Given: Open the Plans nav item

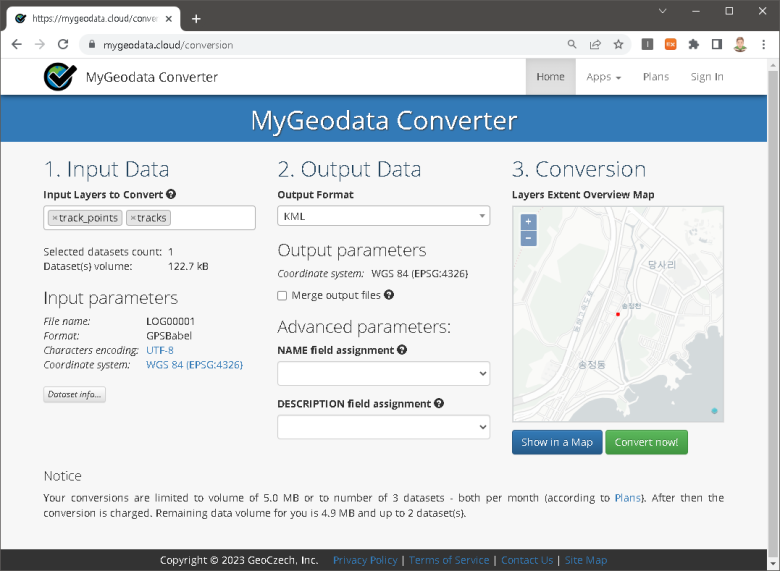Looking at the screenshot, I should [x=656, y=77].
